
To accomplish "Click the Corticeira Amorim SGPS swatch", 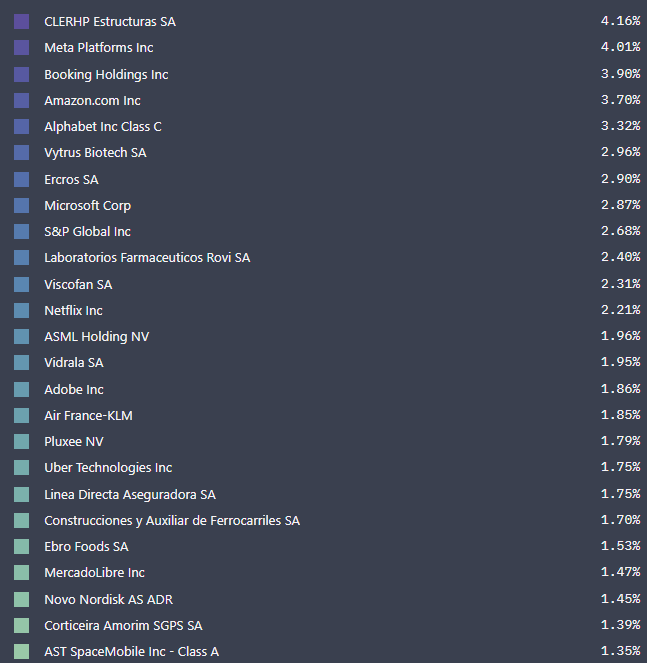I will pos(22,625).
